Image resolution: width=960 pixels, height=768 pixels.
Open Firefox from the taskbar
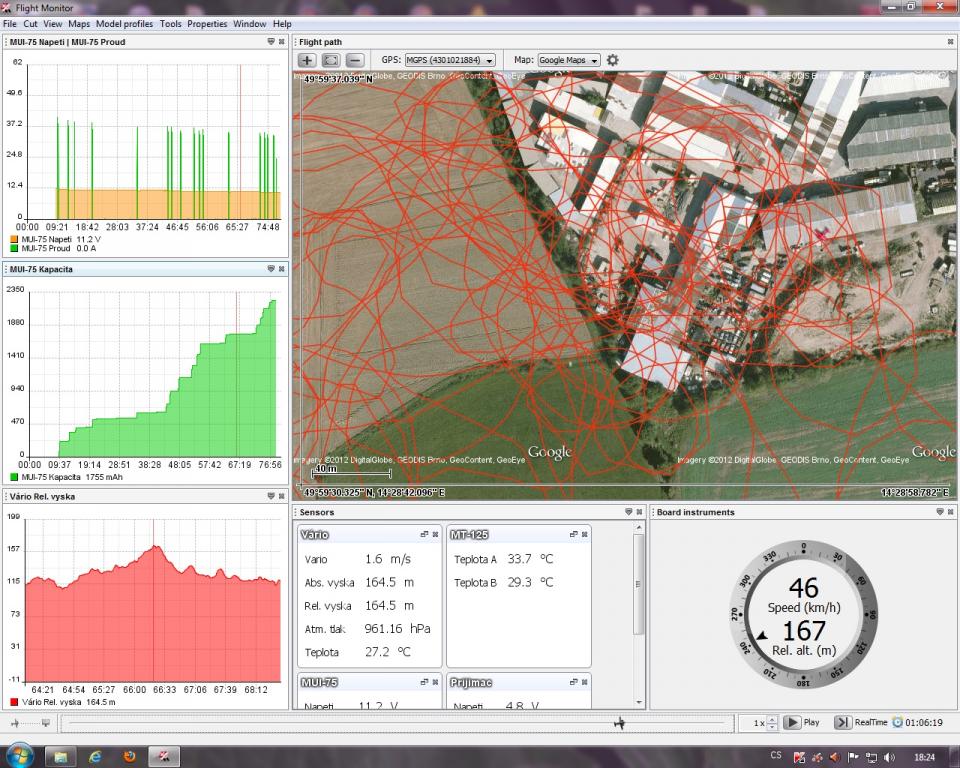pos(129,756)
